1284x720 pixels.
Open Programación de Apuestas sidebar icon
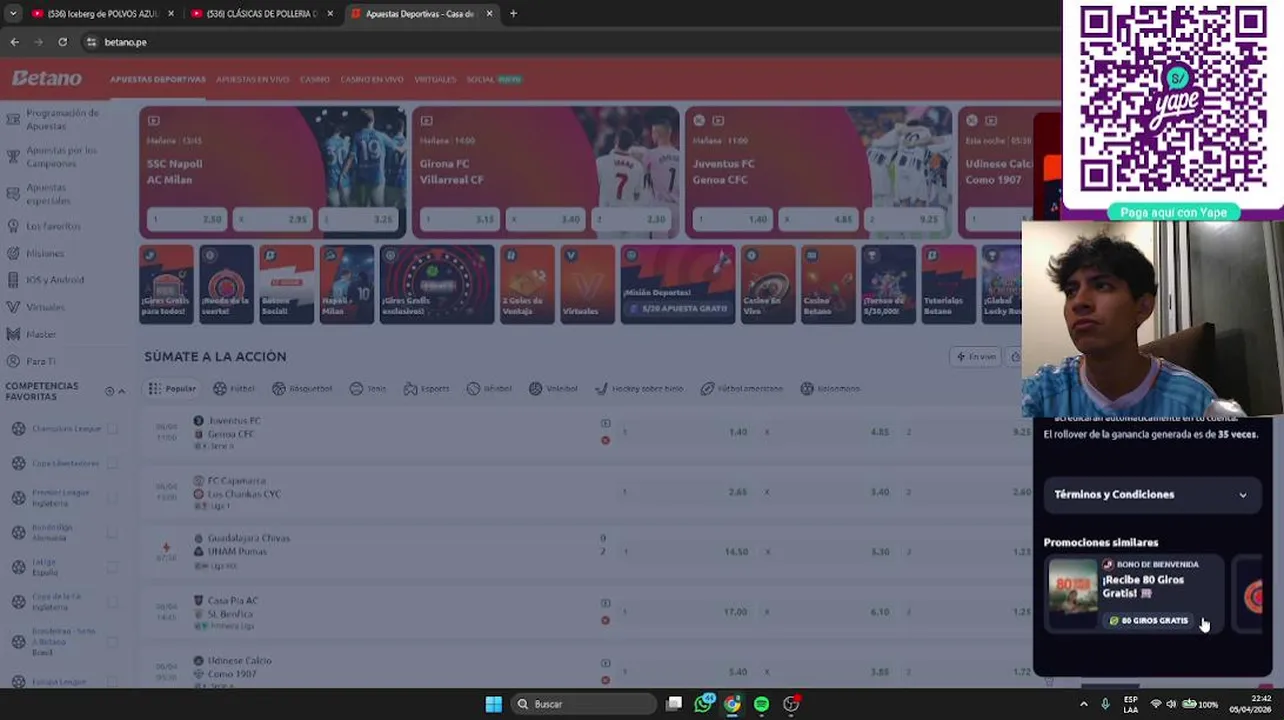tap(13, 119)
